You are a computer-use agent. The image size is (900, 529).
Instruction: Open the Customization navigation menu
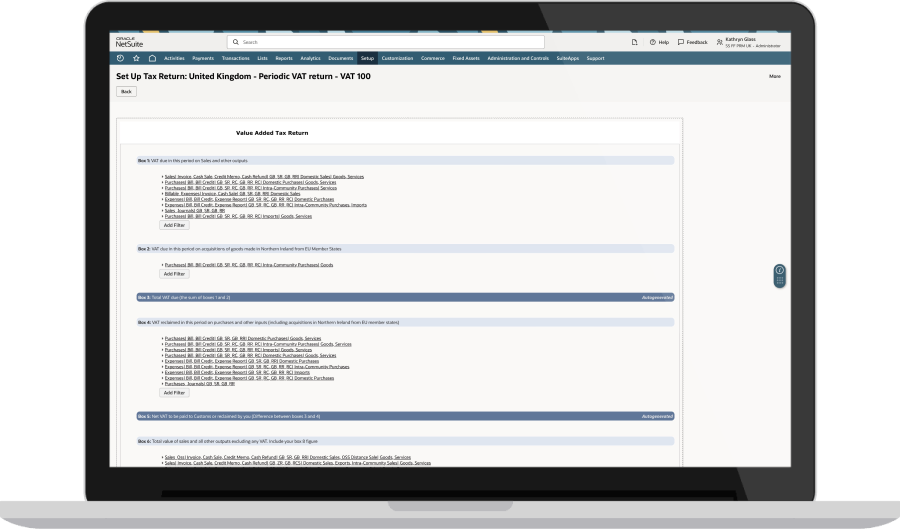398,58
